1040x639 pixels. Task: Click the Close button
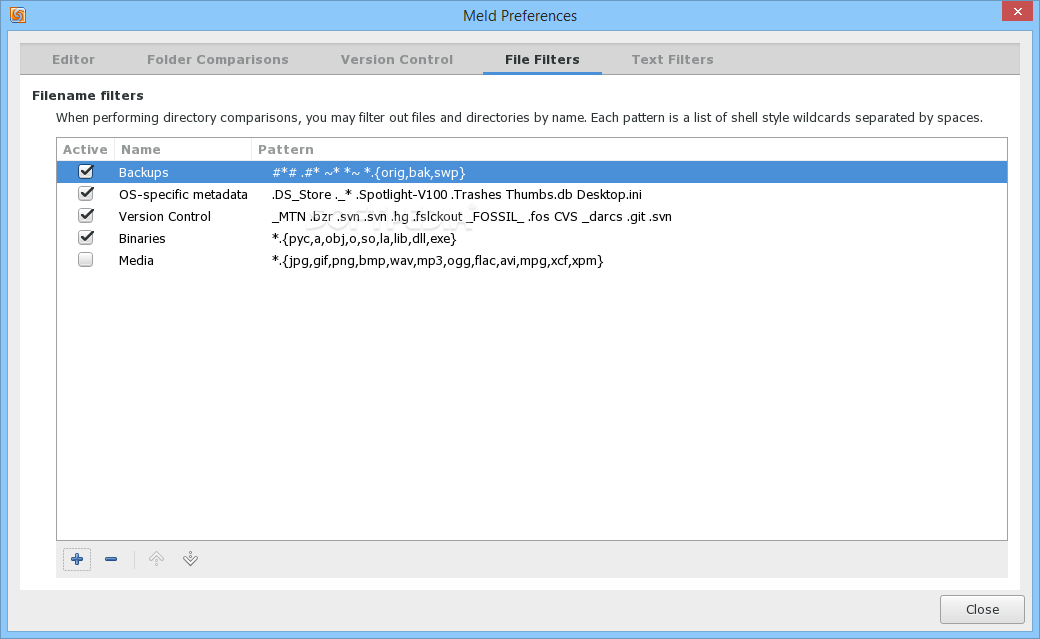982,609
